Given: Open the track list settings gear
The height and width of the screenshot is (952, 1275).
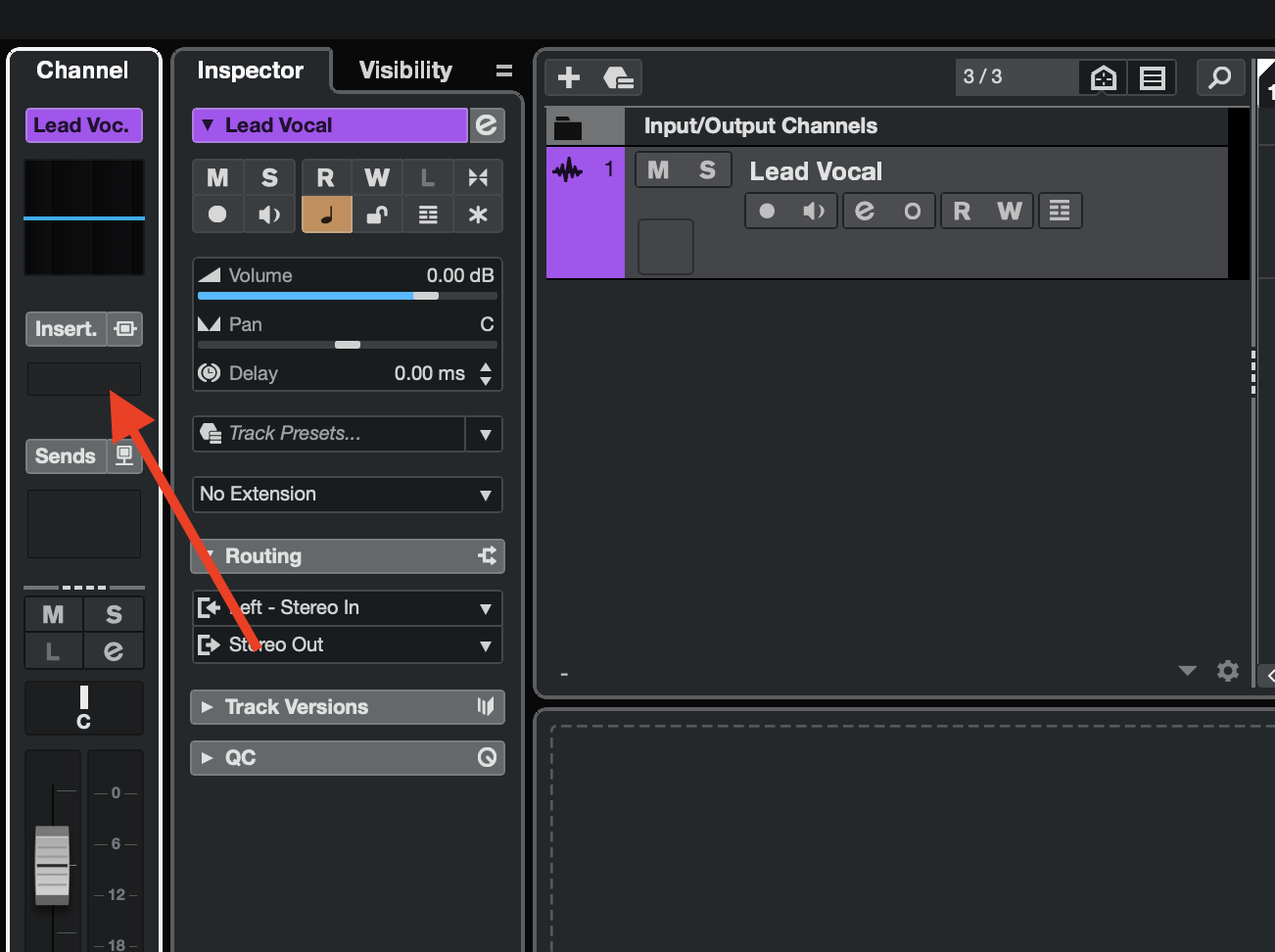Looking at the screenshot, I should tap(1228, 671).
